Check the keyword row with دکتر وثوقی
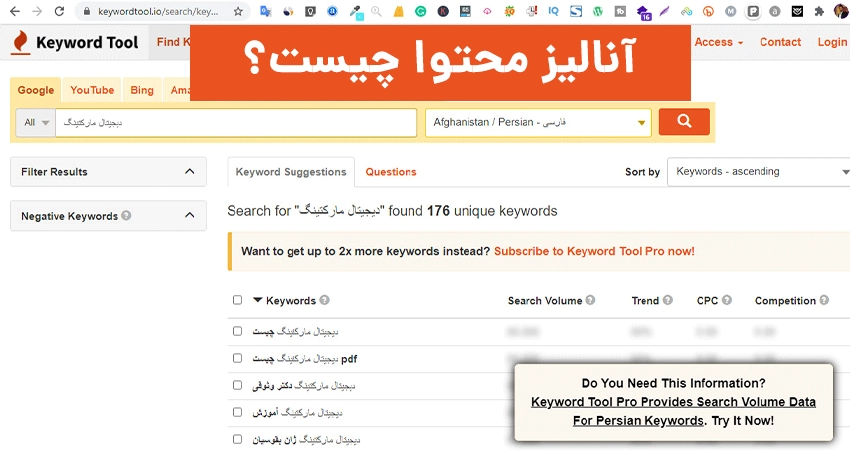The width and height of the screenshot is (850, 450). tap(237, 385)
